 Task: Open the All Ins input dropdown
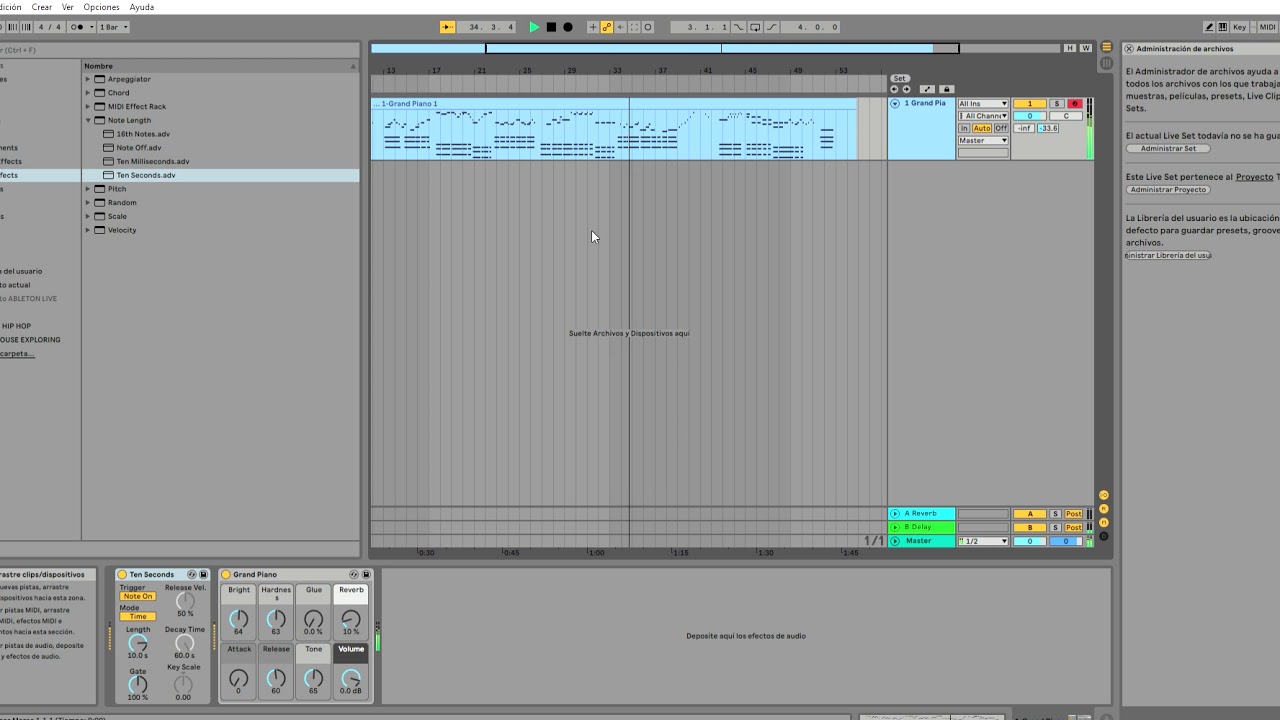[x=983, y=103]
